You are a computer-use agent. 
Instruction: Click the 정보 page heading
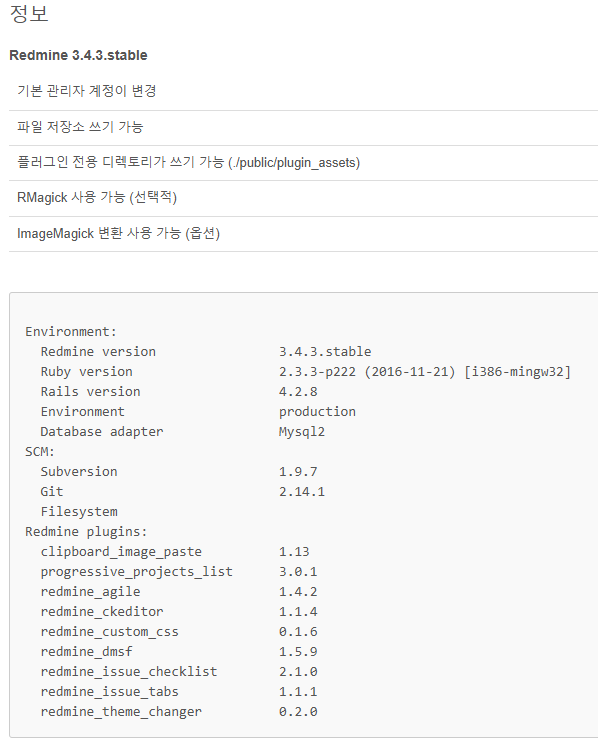[x=29, y=13]
